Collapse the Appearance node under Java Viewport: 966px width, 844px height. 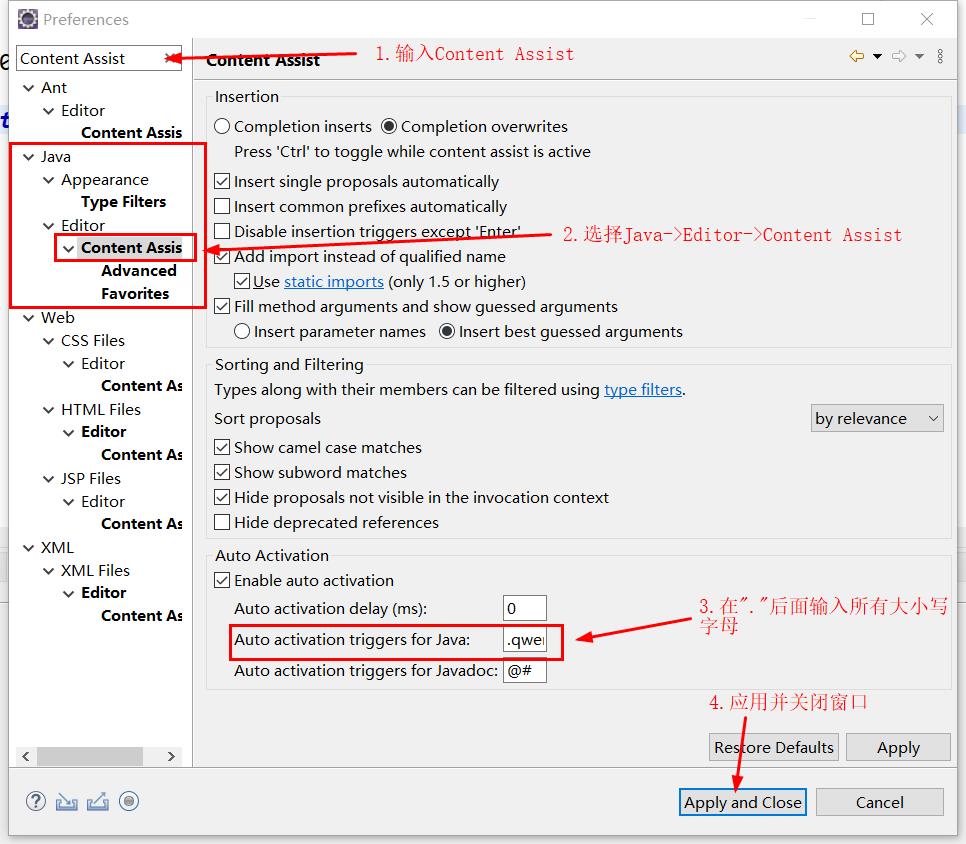49,180
